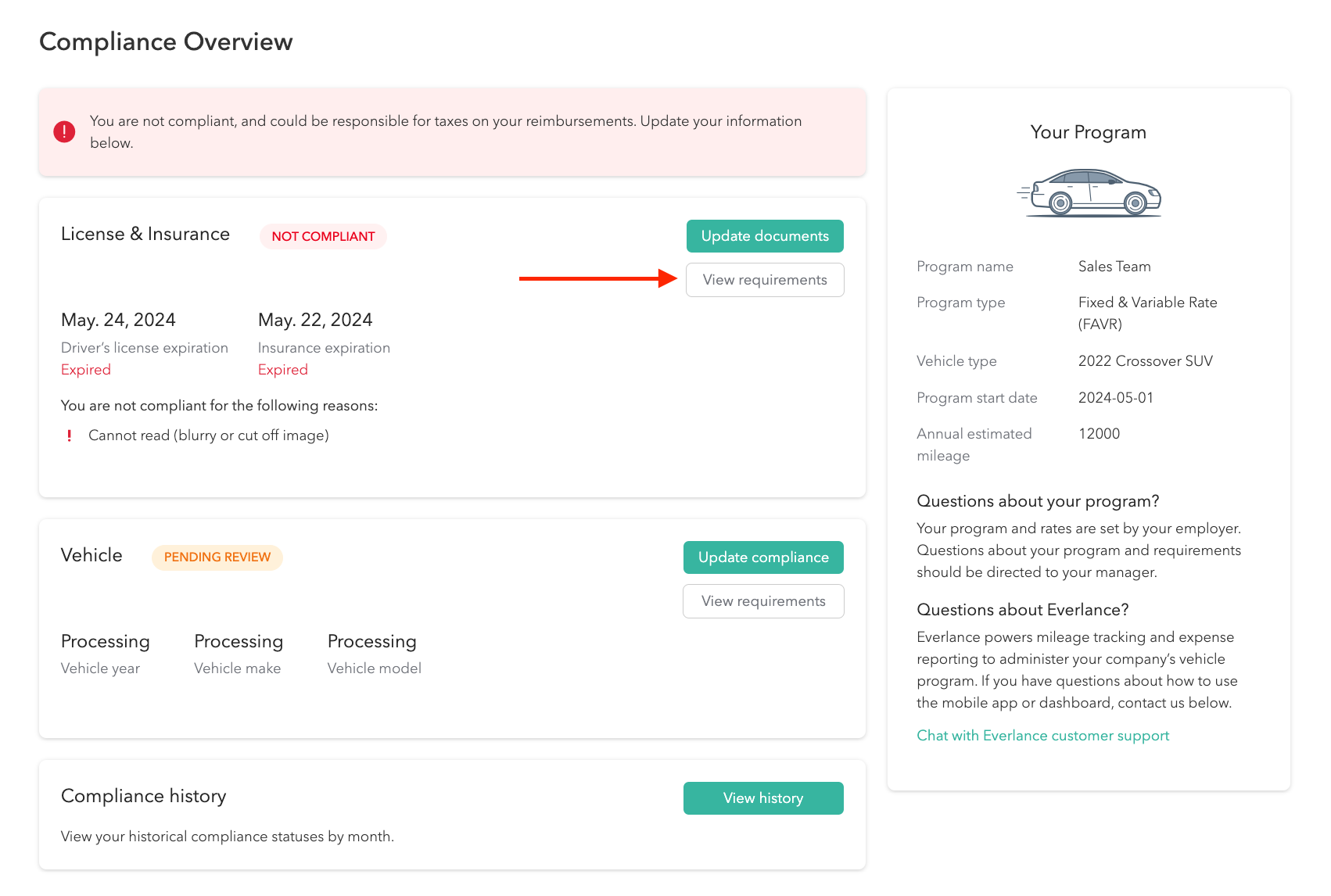Open the View history button
This screenshot has width=1331, height=896.
pos(762,798)
